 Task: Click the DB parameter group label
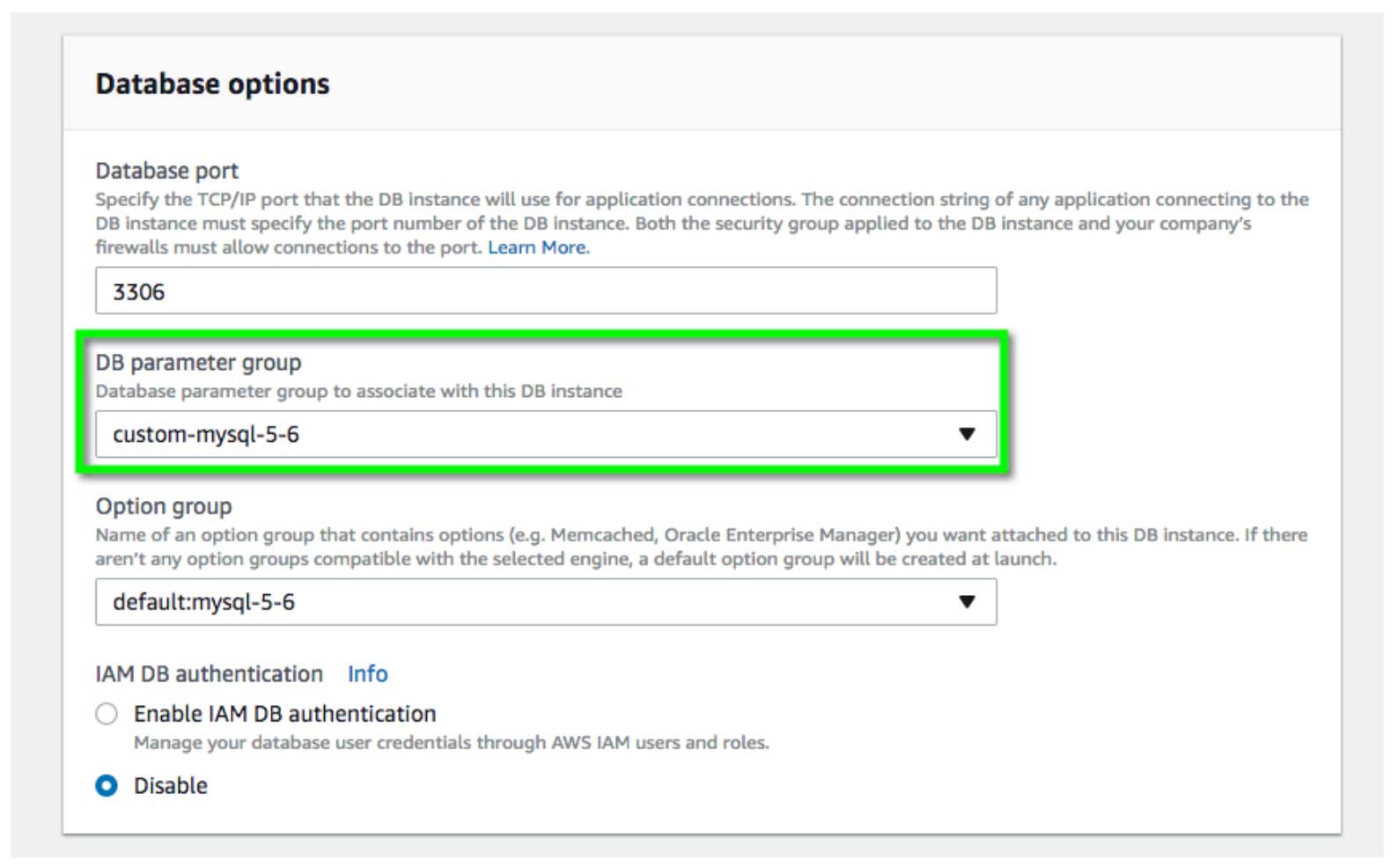198,363
